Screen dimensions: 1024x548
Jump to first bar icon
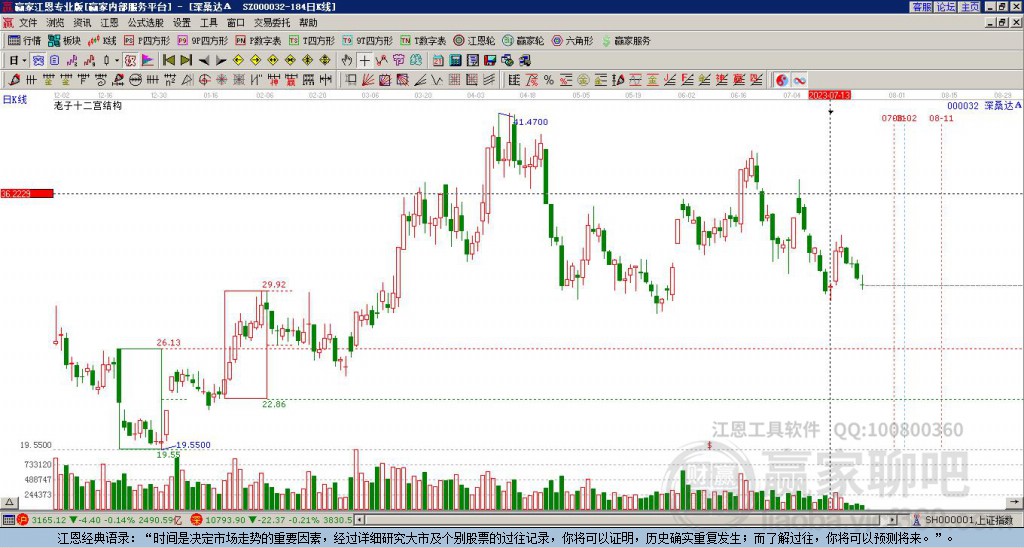click(168, 61)
